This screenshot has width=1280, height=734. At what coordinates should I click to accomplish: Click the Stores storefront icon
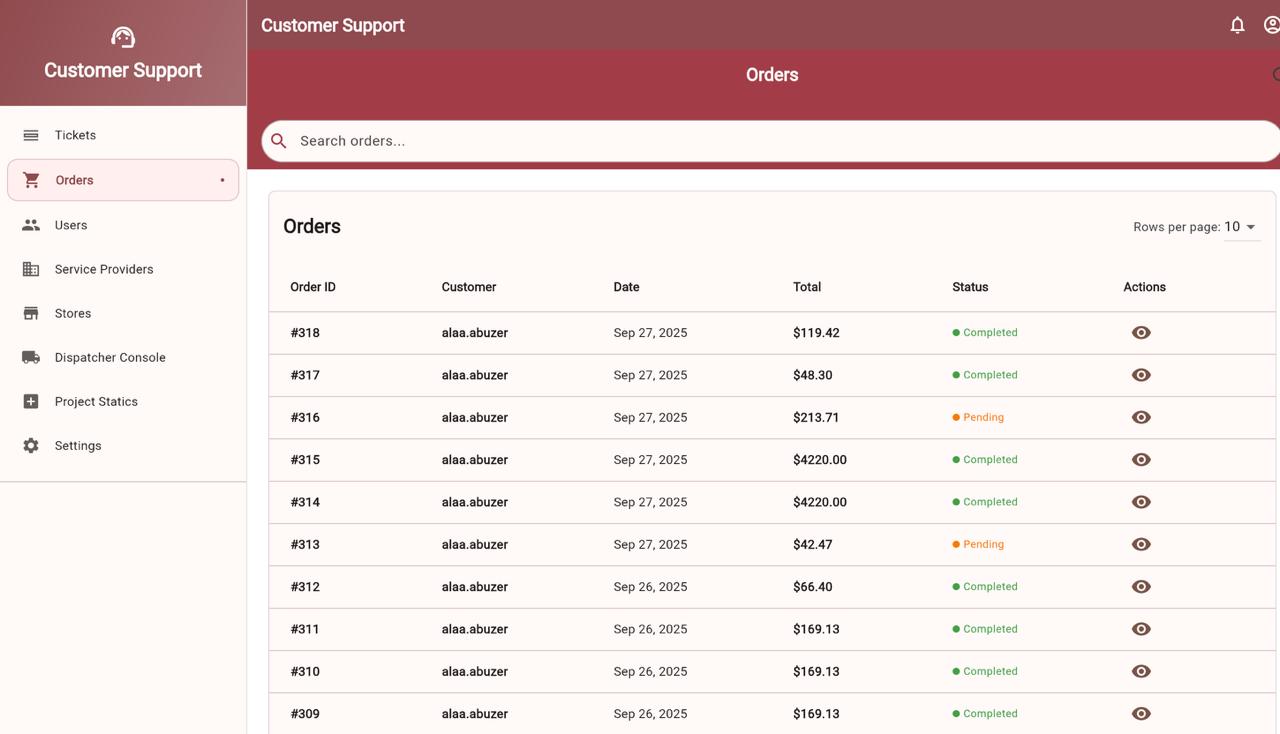31,313
